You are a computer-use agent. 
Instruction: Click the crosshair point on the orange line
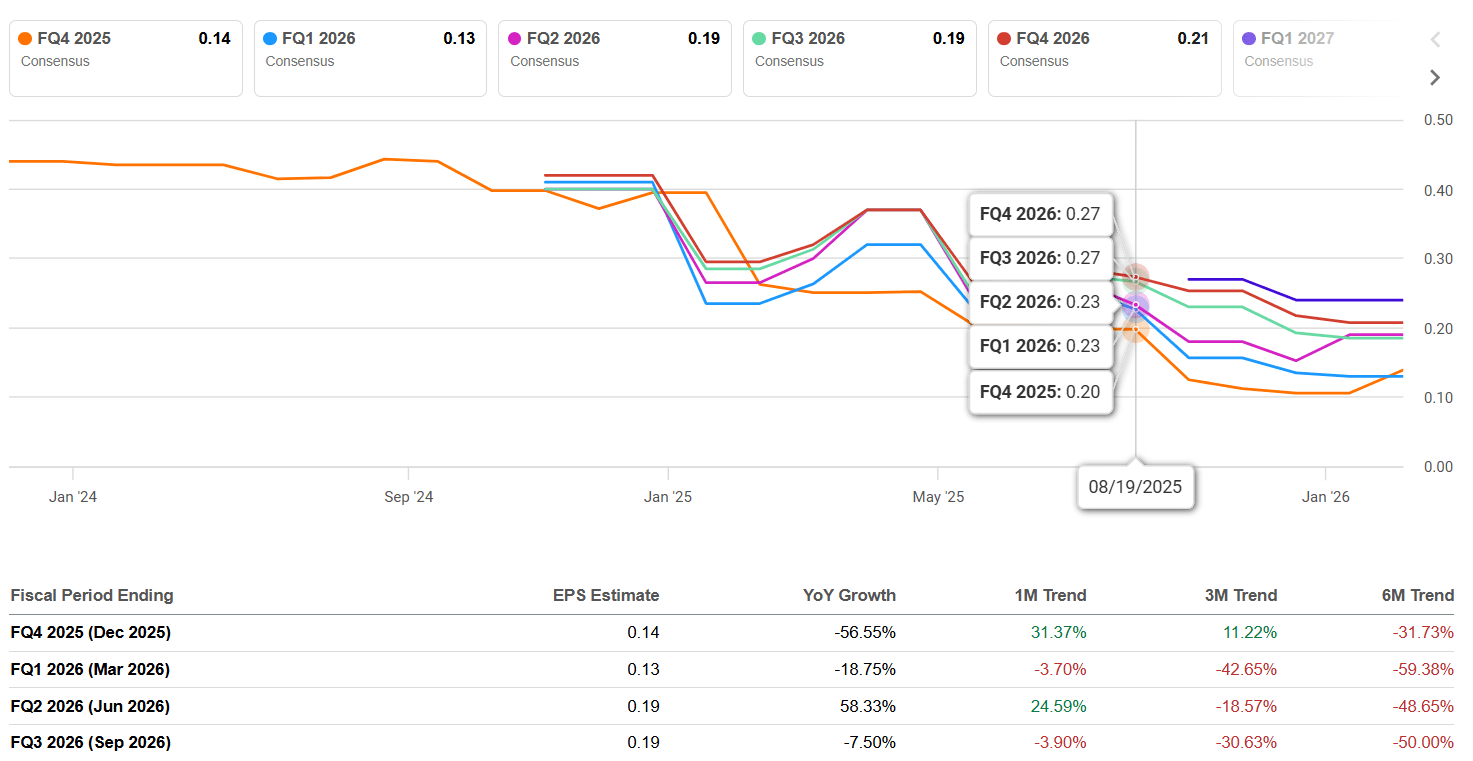tap(1135, 328)
